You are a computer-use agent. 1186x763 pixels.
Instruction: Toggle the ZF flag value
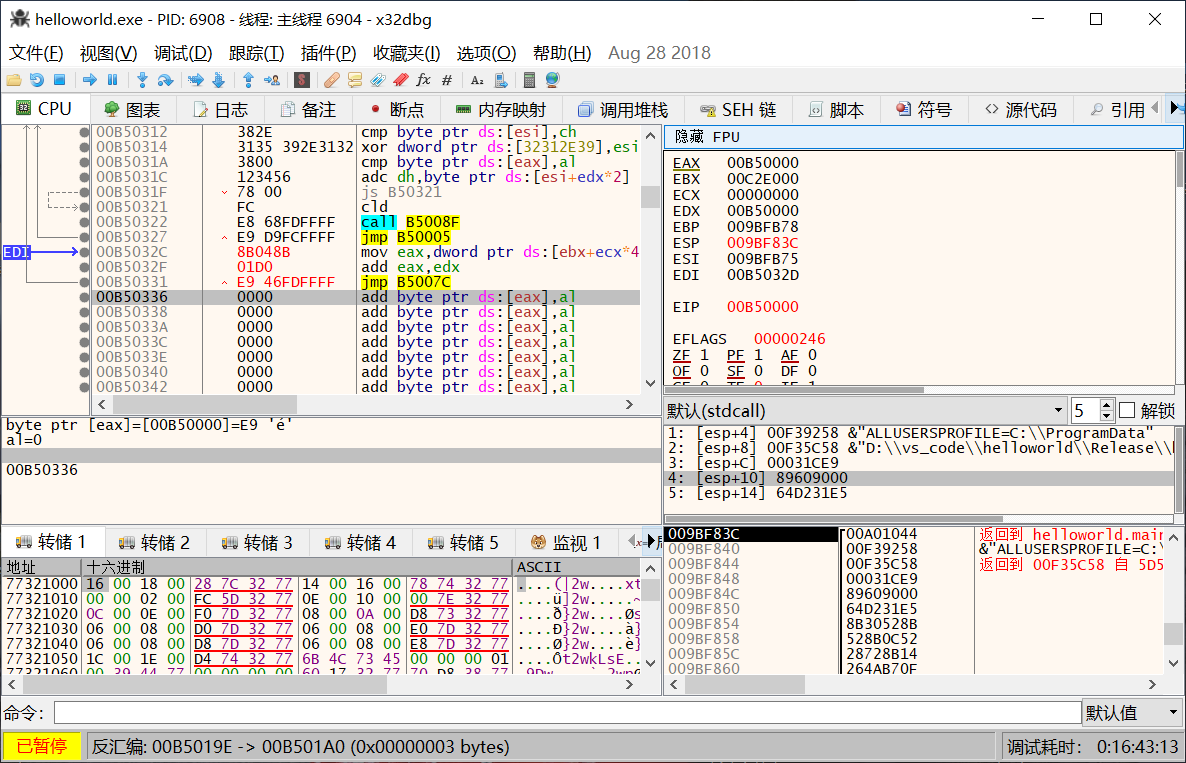coord(704,355)
